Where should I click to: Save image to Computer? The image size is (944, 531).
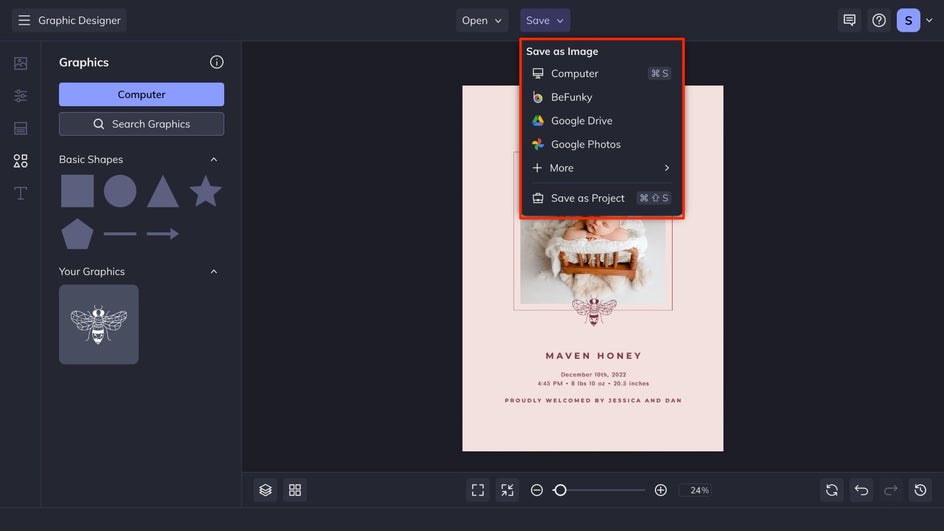point(601,73)
